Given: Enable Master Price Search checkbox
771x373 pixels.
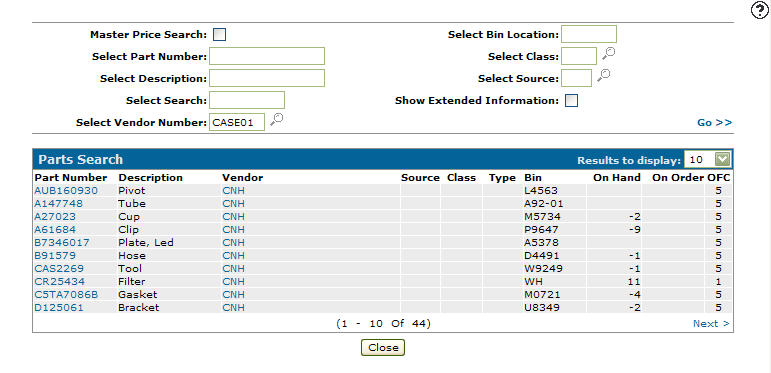Looking at the screenshot, I should tap(219, 35).
